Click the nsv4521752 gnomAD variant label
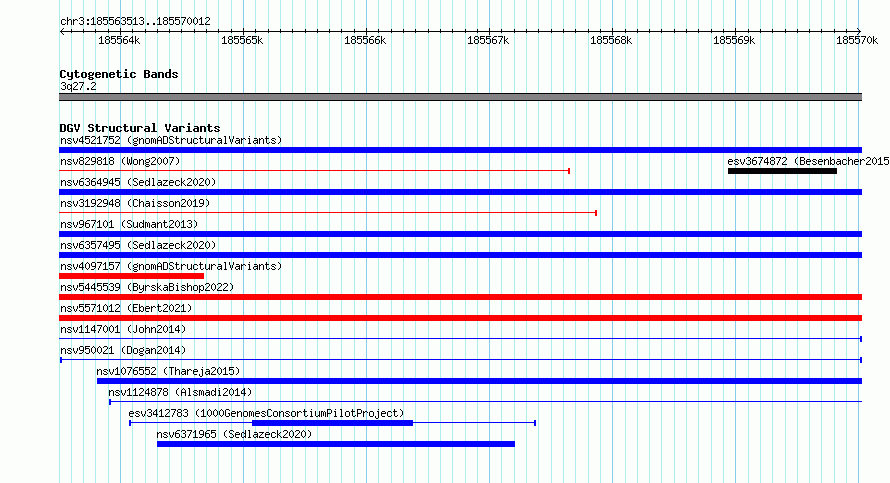The height and width of the screenshot is (483, 890). click(x=171, y=140)
